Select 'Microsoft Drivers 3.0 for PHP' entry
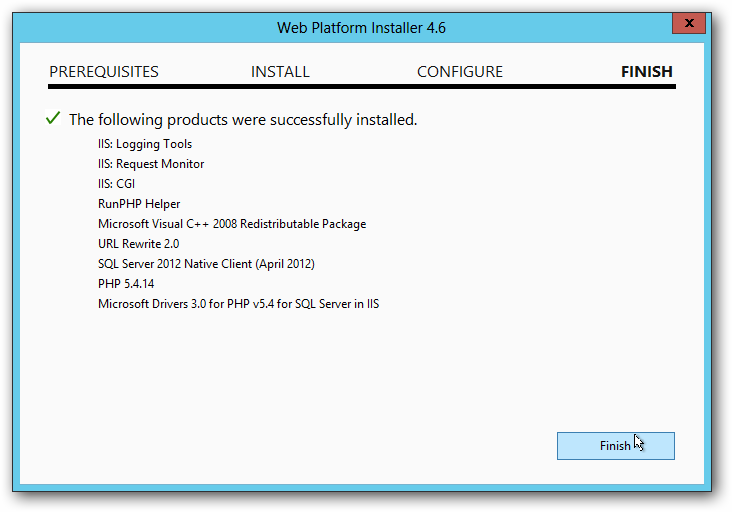This screenshot has height=512, width=732. point(239,304)
